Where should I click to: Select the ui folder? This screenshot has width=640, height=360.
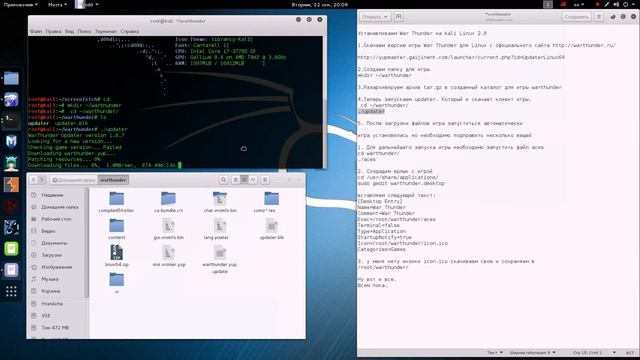coord(117,283)
